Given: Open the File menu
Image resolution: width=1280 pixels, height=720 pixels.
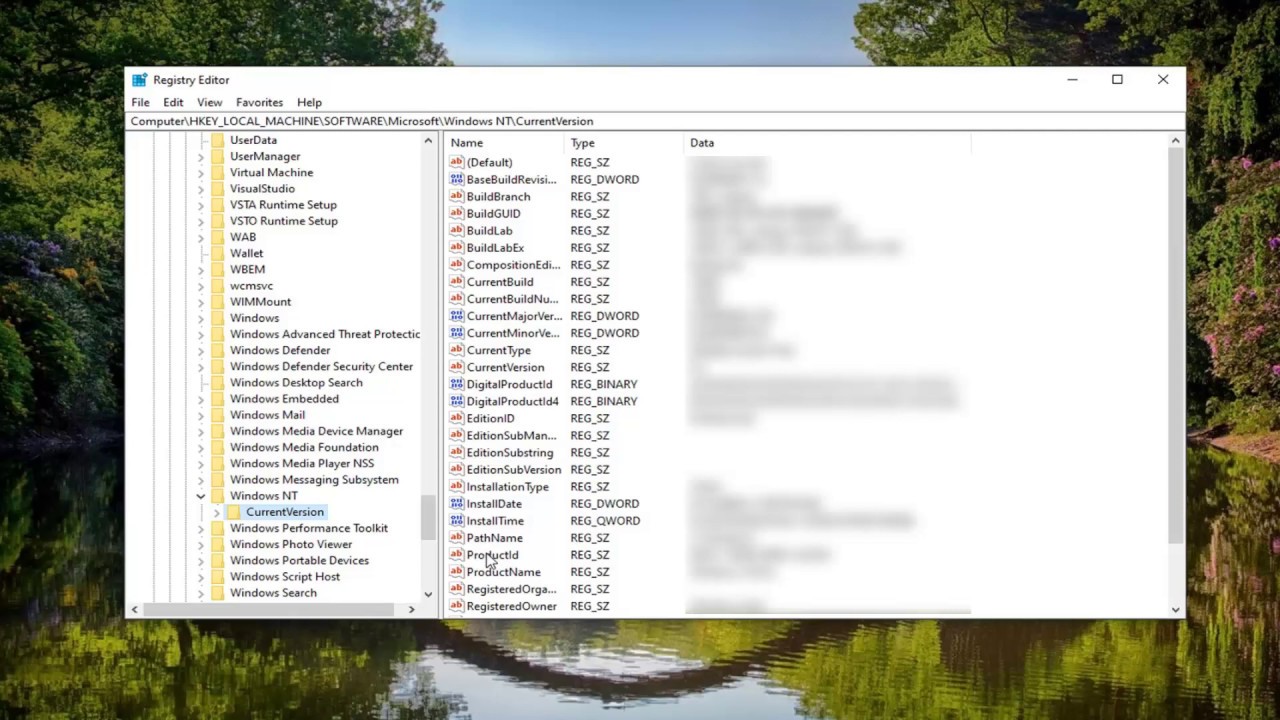Looking at the screenshot, I should pos(140,102).
